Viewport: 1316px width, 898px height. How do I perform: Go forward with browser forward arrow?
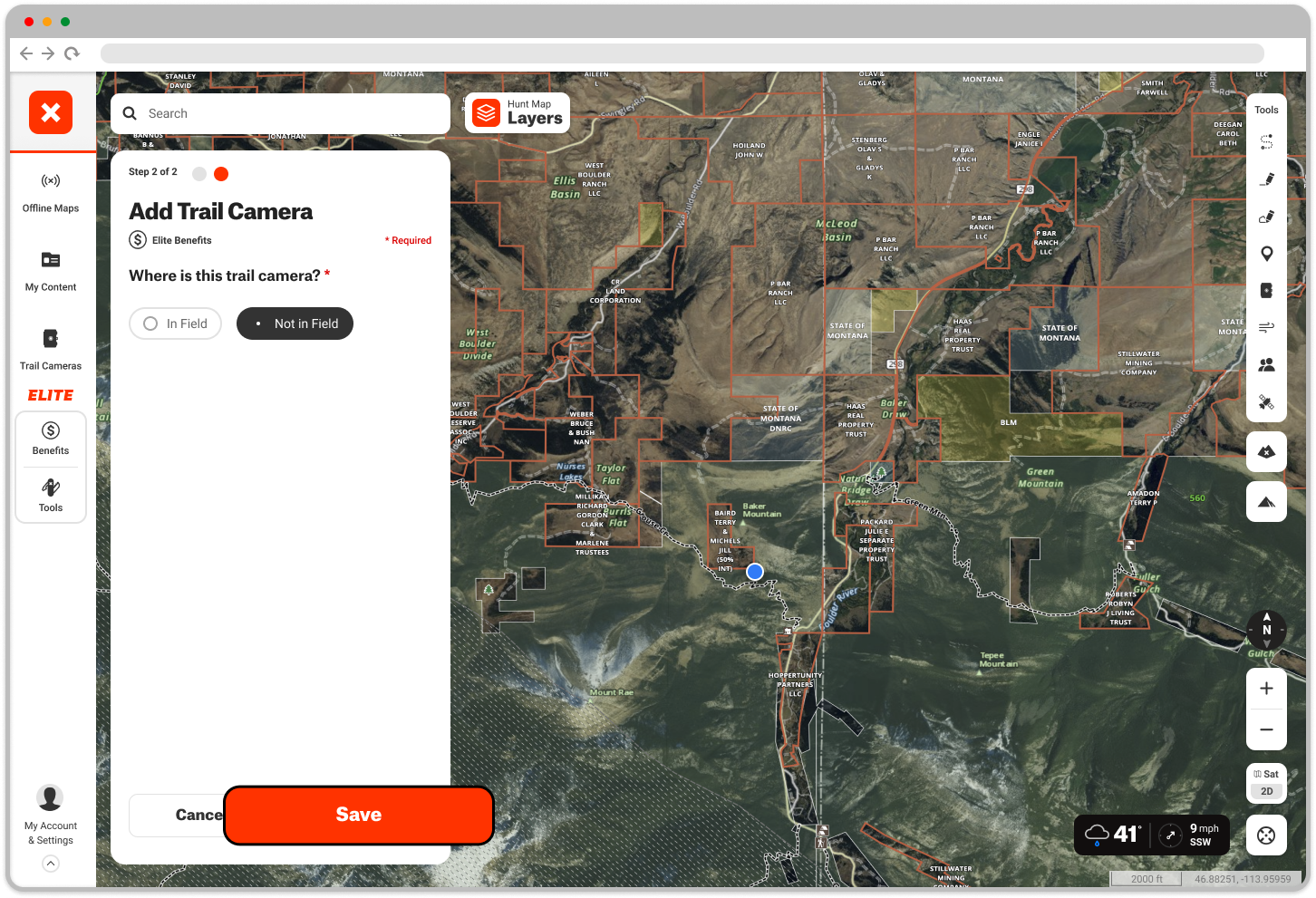[48, 53]
